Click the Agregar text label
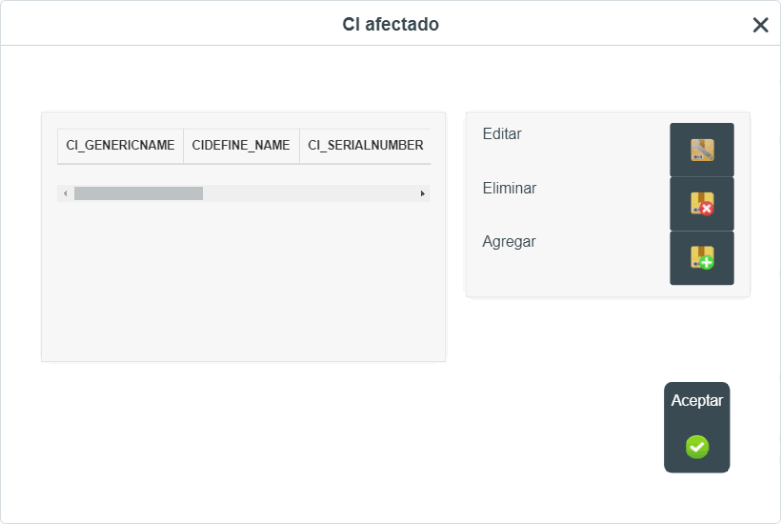The image size is (781, 524). click(509, 242)
